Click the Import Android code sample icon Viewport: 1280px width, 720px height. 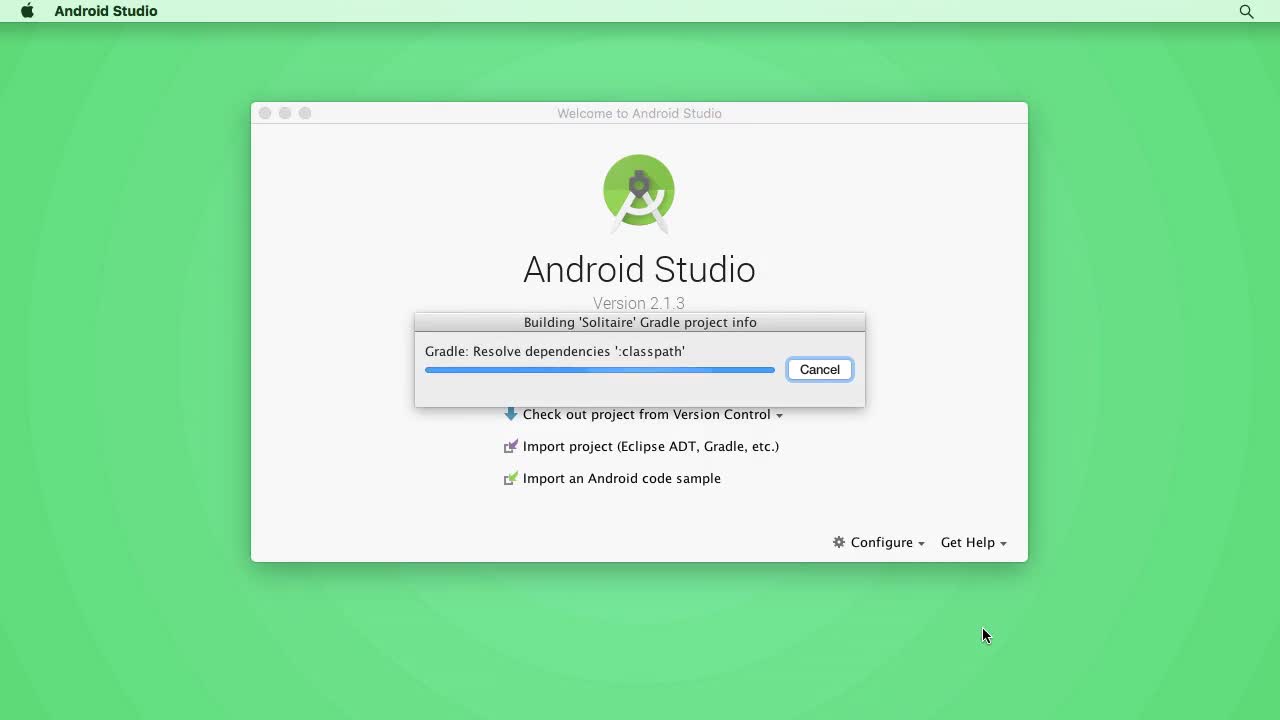(x=510, y=478)
